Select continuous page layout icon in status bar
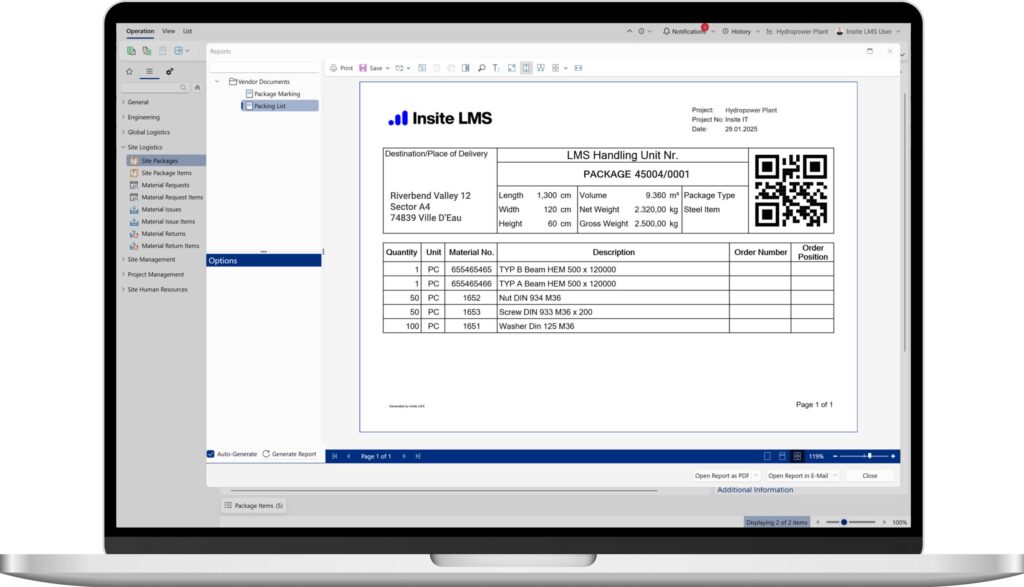The height and width of the screenshot is (587, 1024). pos(782,456)
